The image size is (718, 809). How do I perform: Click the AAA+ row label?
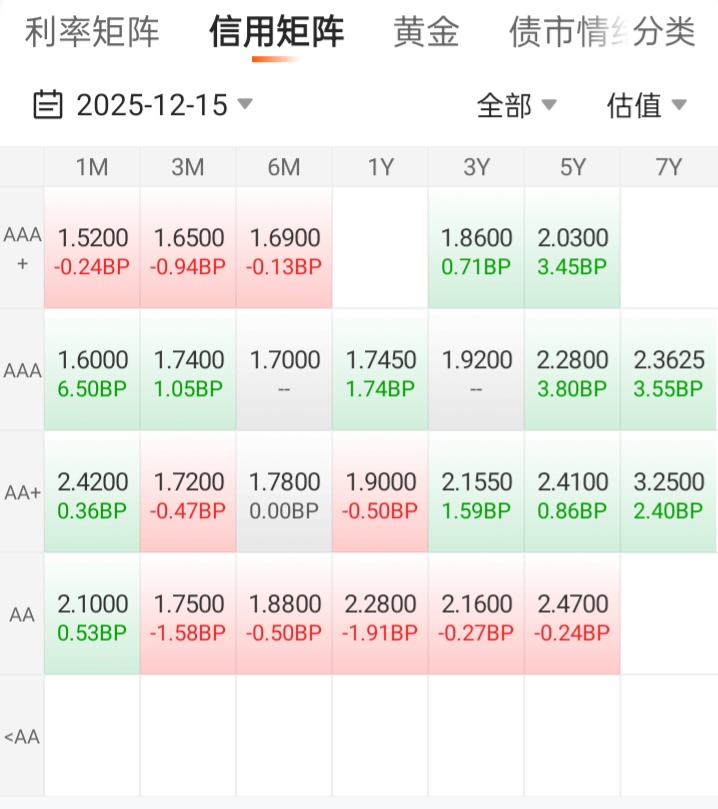pyautogui.click(x=22, y=248)
